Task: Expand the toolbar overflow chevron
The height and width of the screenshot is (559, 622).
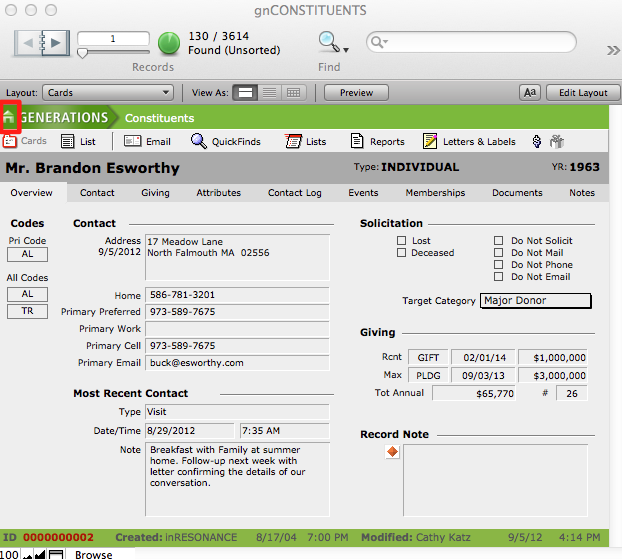Action: pos(612,50)
